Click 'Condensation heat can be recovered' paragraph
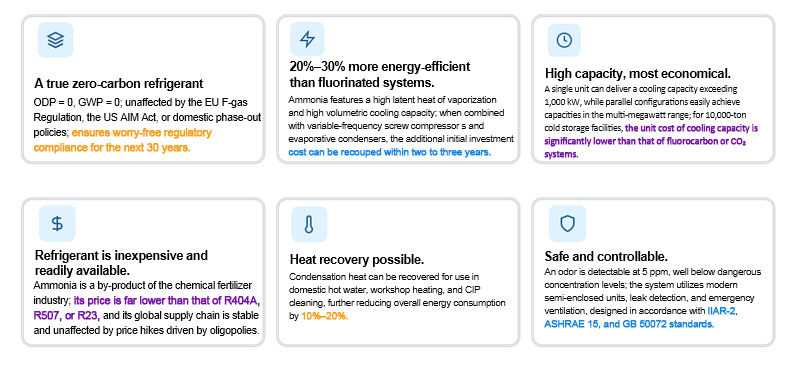Image resolution: width=800 pixels, height=373 pixels. pos(397,296)
